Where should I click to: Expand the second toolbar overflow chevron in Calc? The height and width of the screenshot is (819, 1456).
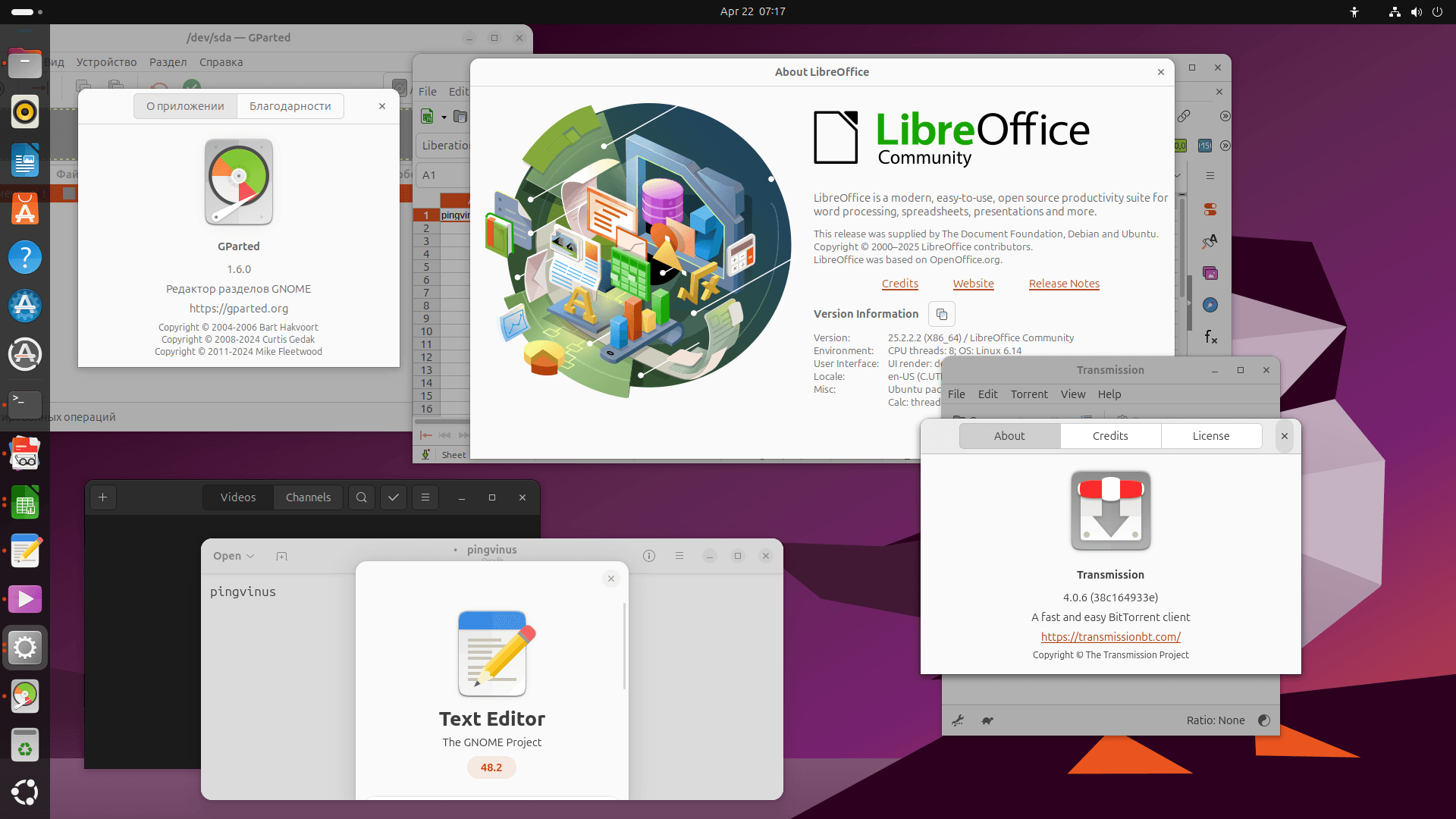(1225, 146)
